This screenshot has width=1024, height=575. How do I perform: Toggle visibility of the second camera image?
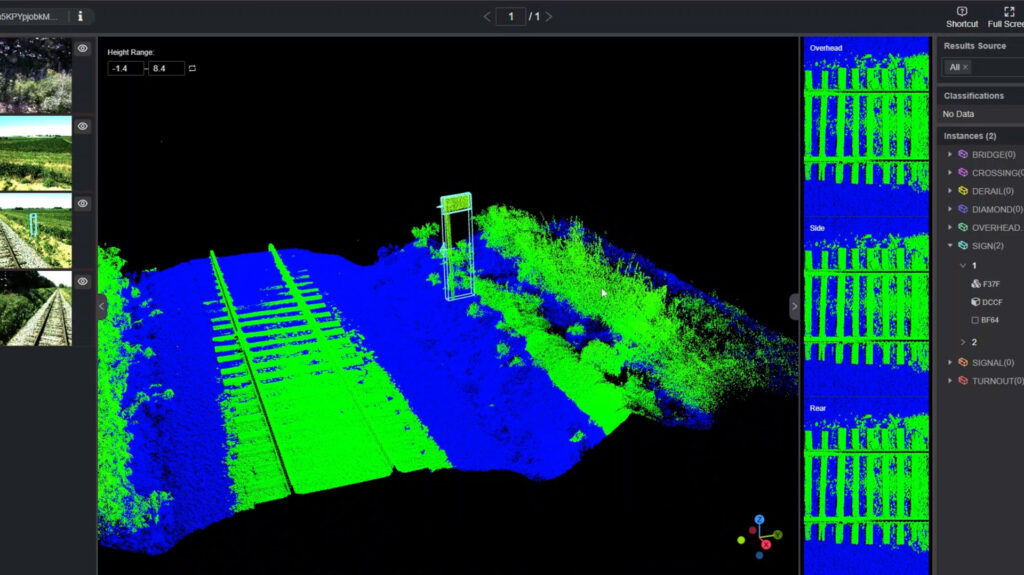pyautogui.click(x=83, y=126)
